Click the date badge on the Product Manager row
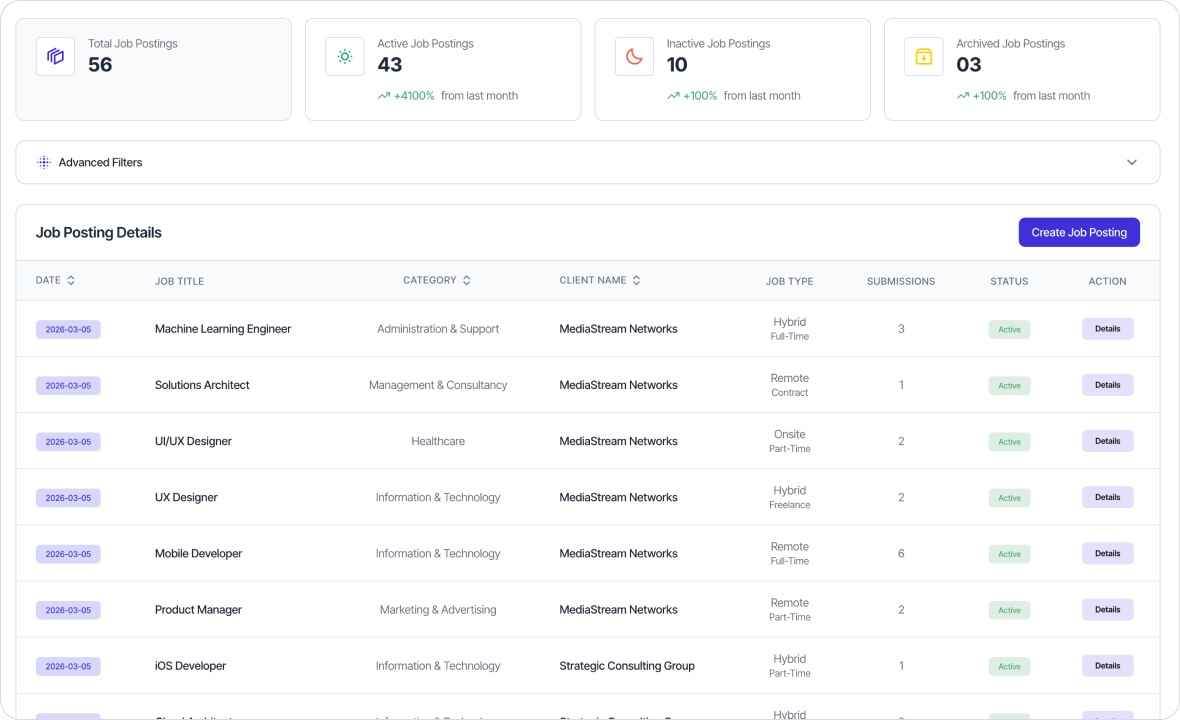The width and height of the screenshot is (1180, 720). point(68,609)
